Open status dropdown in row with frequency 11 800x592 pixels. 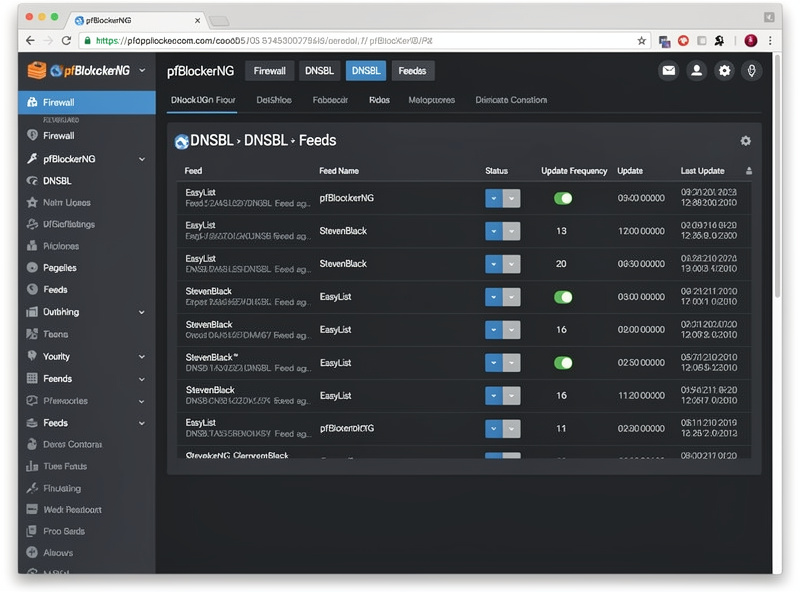(503, 429)
